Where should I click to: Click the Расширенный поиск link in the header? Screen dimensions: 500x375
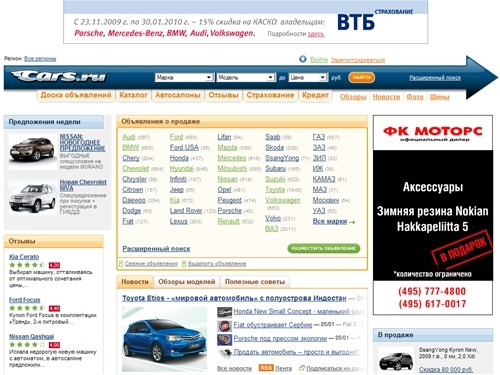(435, 78)
